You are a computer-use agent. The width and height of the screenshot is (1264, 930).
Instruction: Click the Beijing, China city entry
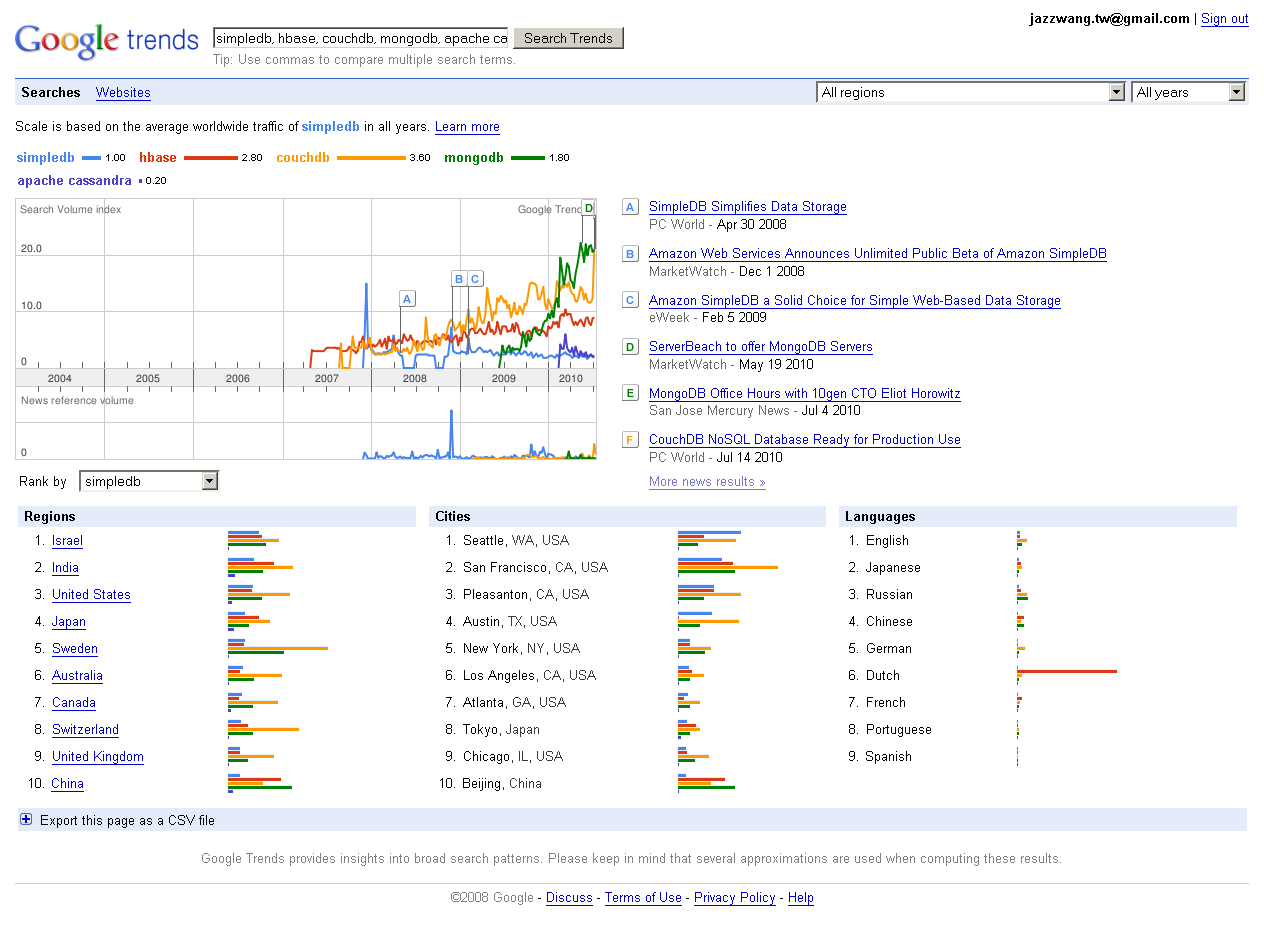pos(502,783)
